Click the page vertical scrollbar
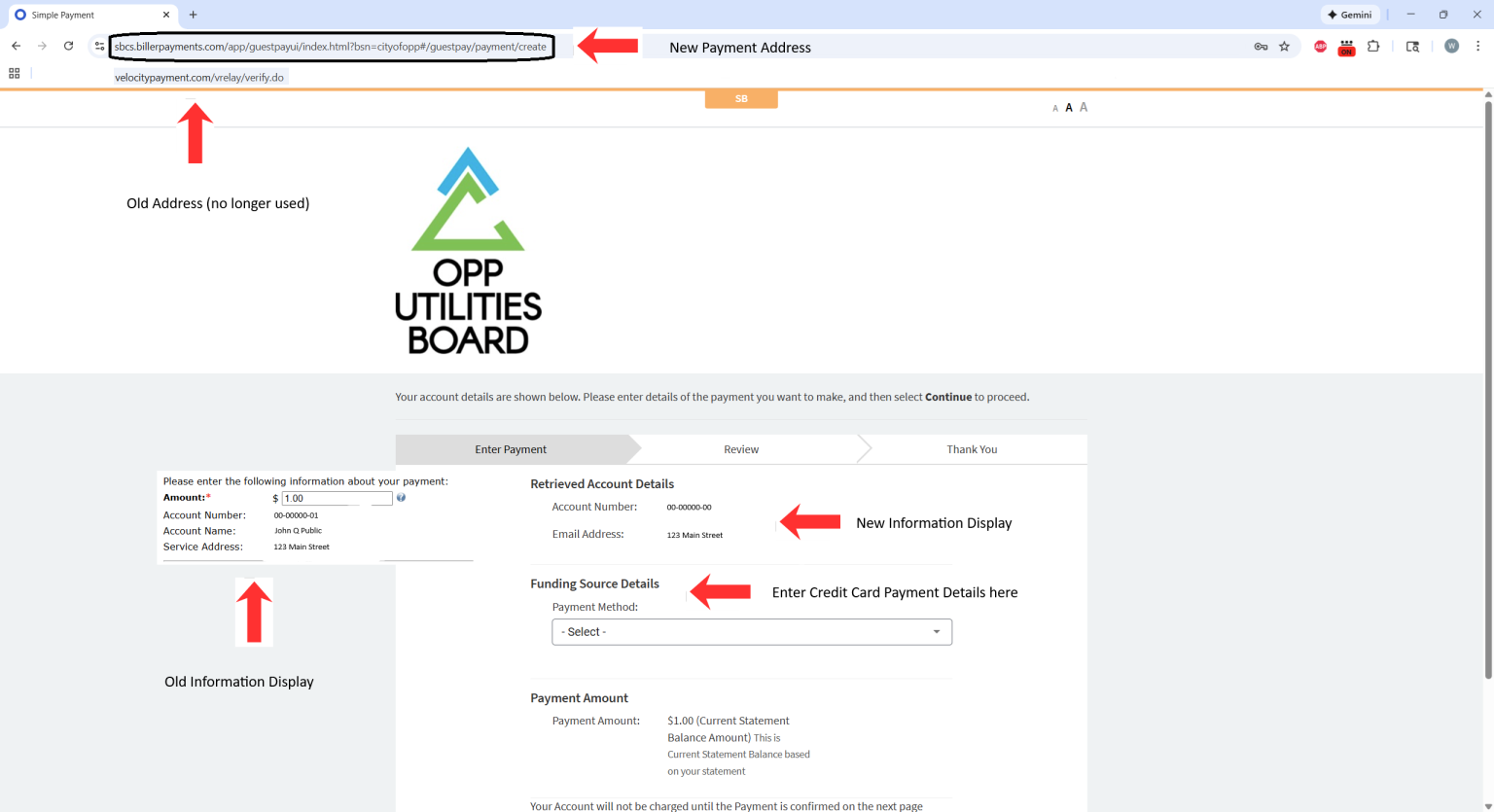Screen dimensions: 1494x812 point(1487,389)
